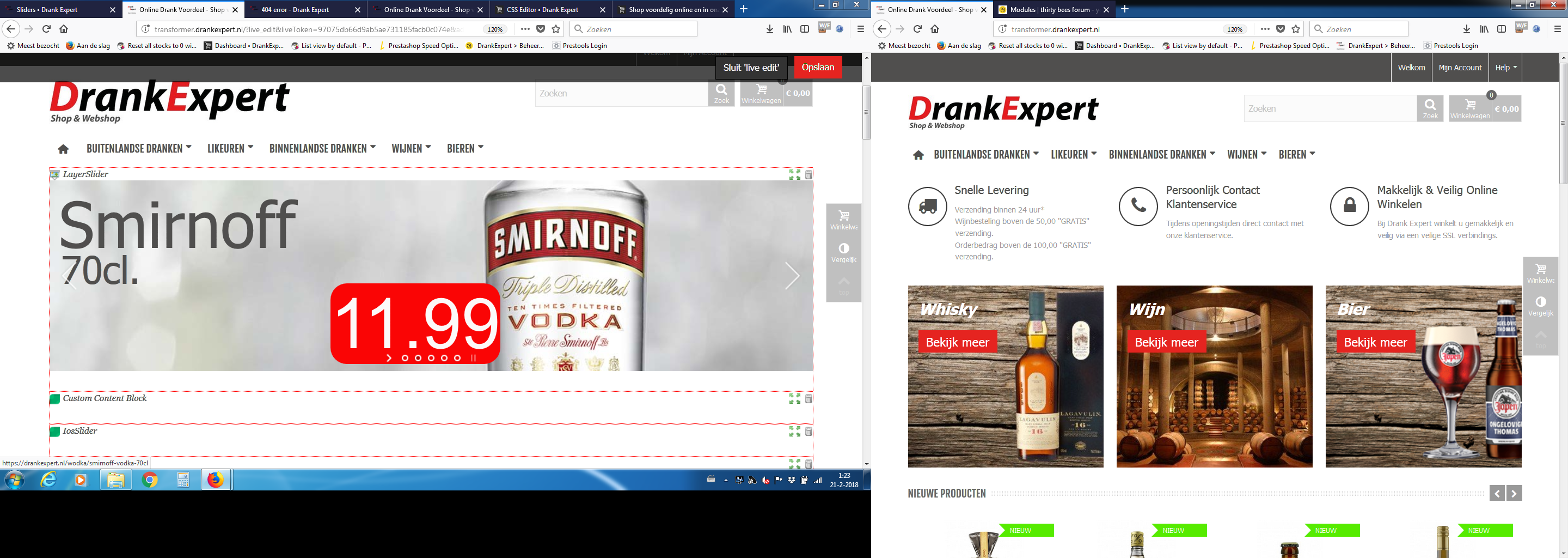This screenshot has width=1568, height=558.
Task: Click the LayerSlider block's green move arrows icon
Action: 794,175
